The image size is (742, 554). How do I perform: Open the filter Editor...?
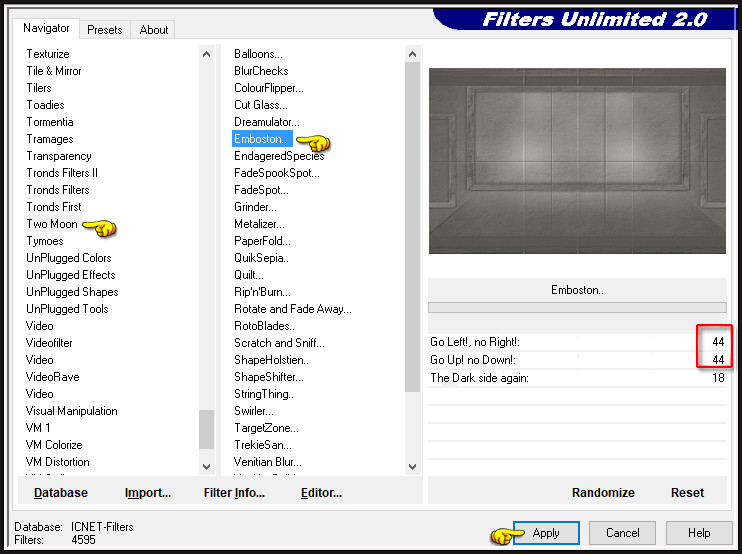[x=321, y=492]
